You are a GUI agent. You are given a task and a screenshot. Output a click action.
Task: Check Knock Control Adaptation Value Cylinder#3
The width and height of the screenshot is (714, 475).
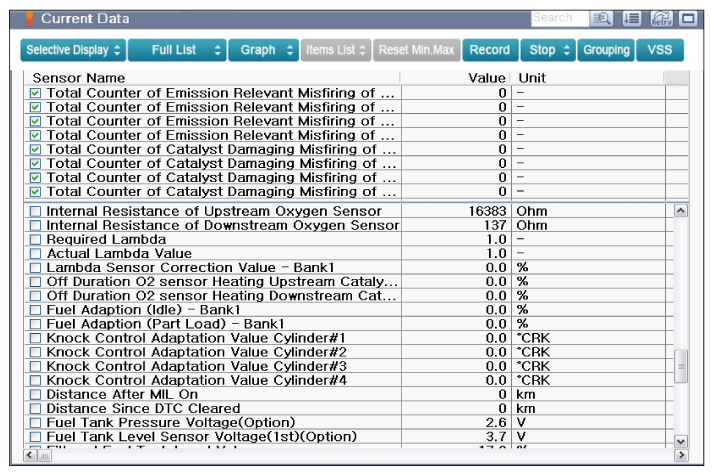coord(35,367)
